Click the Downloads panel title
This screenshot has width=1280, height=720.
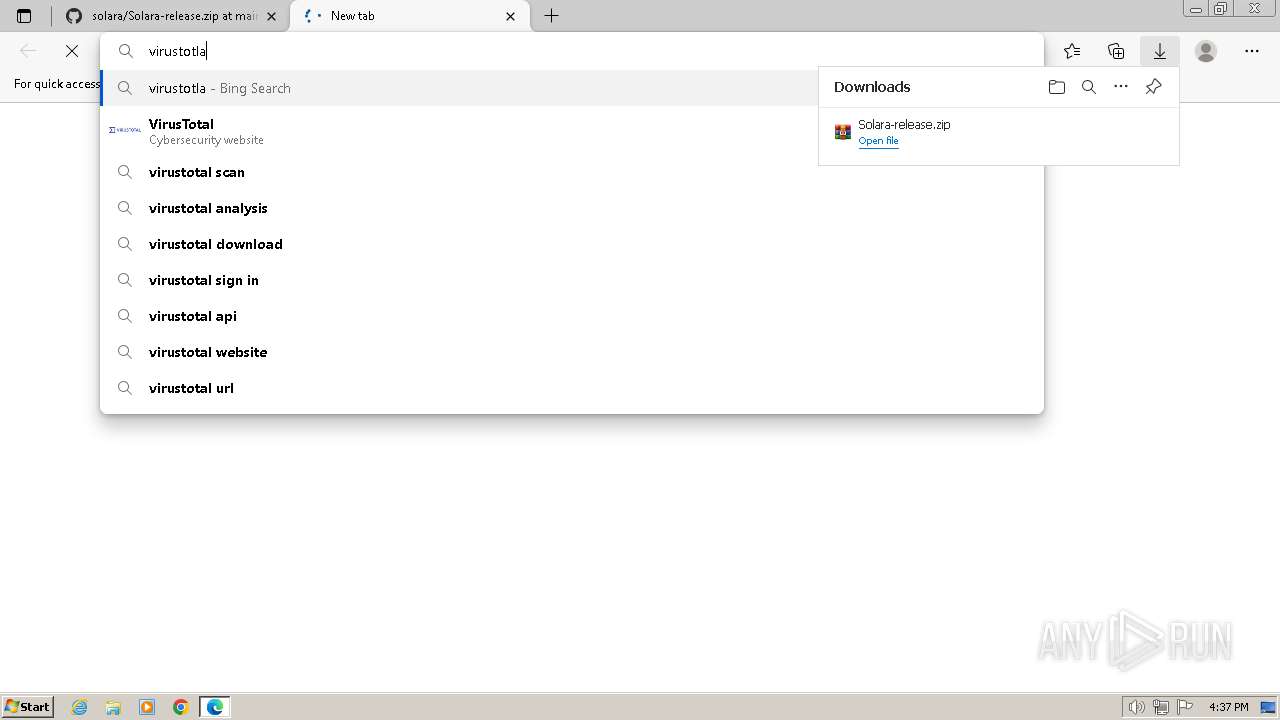pos(872,87)
